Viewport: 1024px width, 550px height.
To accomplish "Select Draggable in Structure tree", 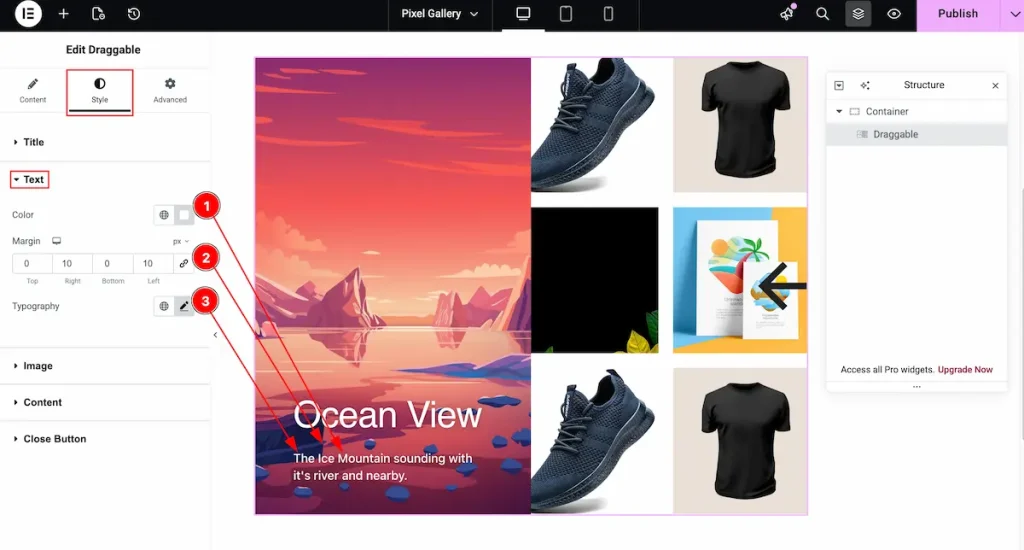I will (895, 134).
